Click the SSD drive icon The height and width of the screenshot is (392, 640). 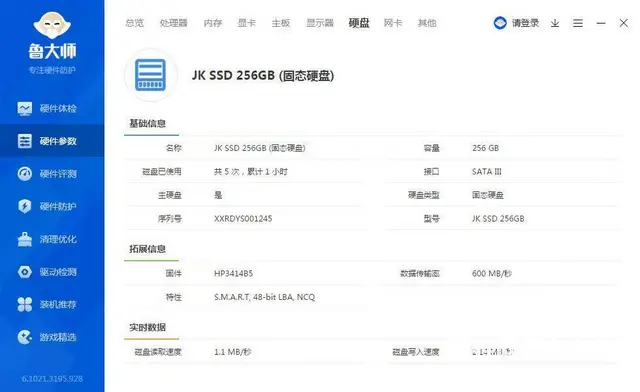click(x=151, y=75)
